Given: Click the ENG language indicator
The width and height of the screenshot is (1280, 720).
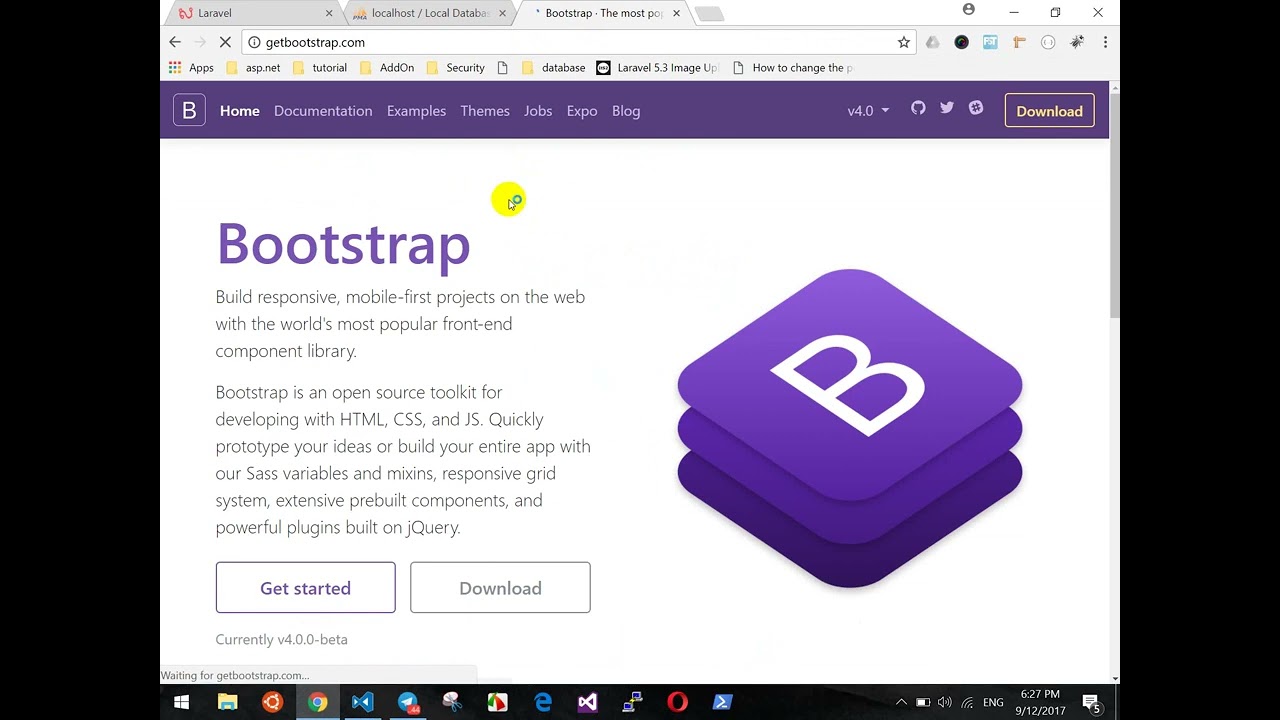Looking at the screenshot, I should pyautogui.click(x=993, y=703).
